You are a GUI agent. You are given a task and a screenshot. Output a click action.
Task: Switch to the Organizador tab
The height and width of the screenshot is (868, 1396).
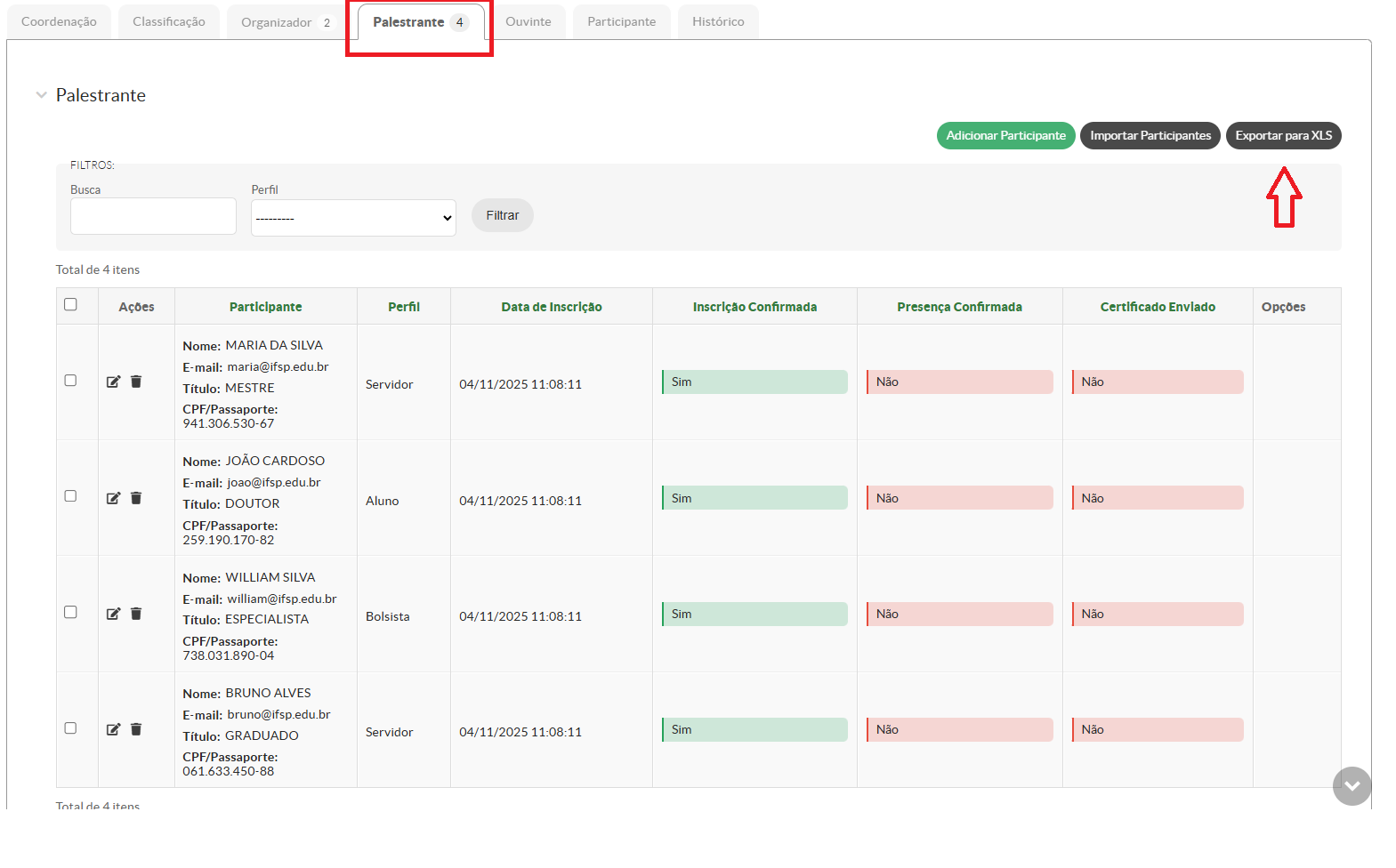click(x=285, y=22)
